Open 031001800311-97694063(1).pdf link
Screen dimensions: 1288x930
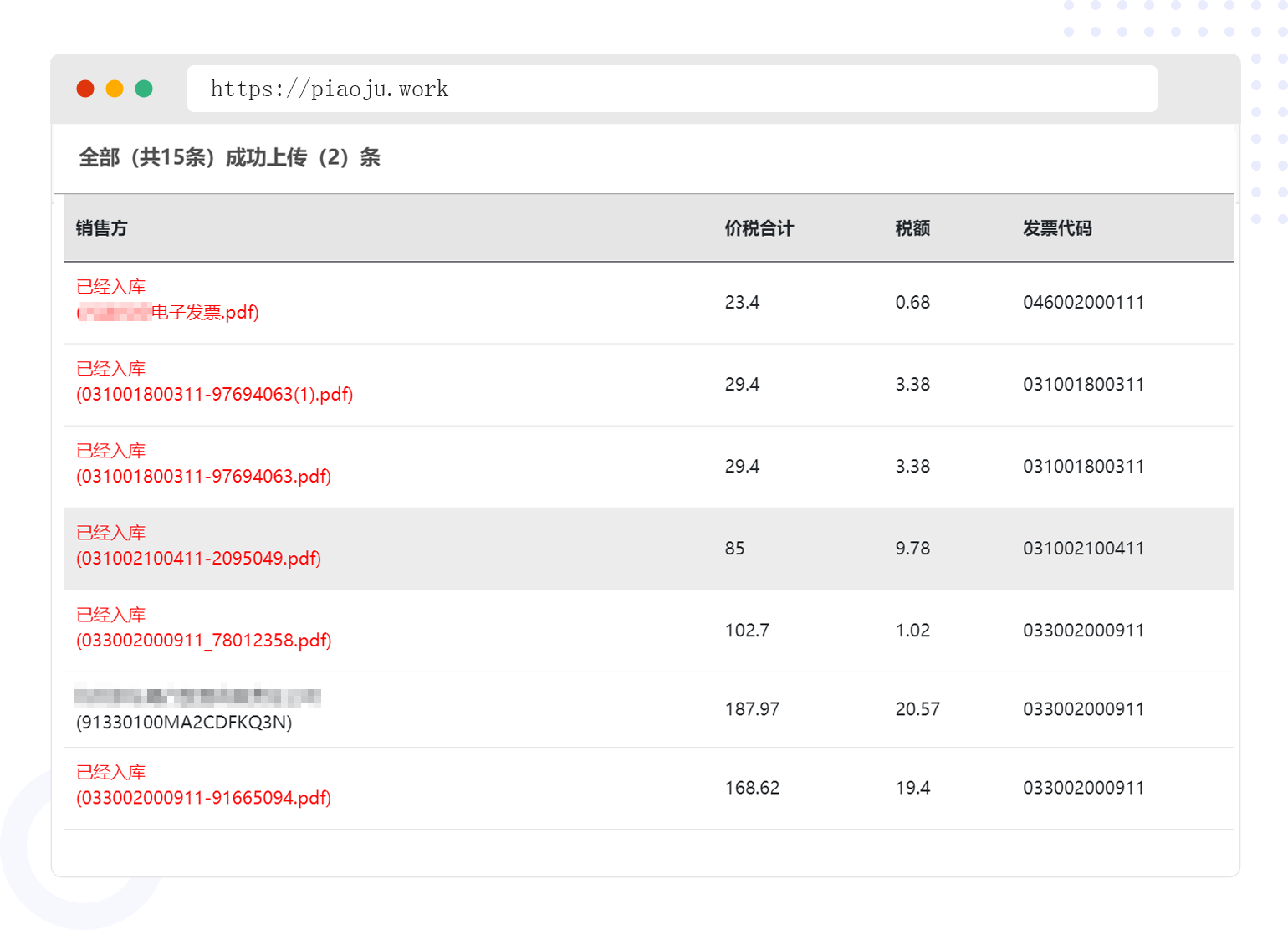point(214,395)
